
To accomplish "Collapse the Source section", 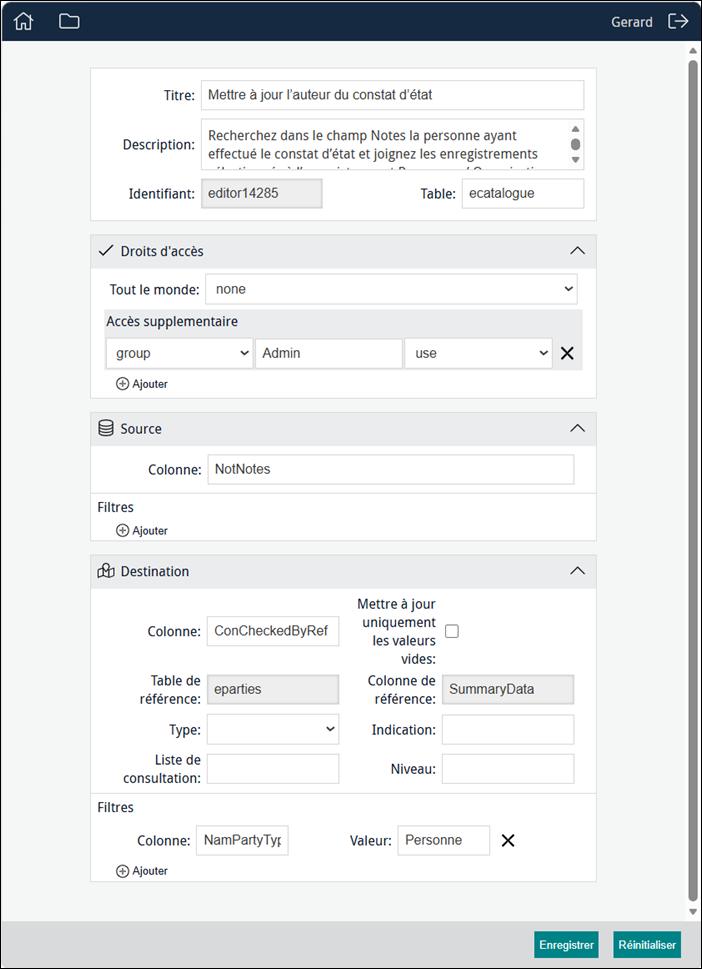I will tap(577, 428).
